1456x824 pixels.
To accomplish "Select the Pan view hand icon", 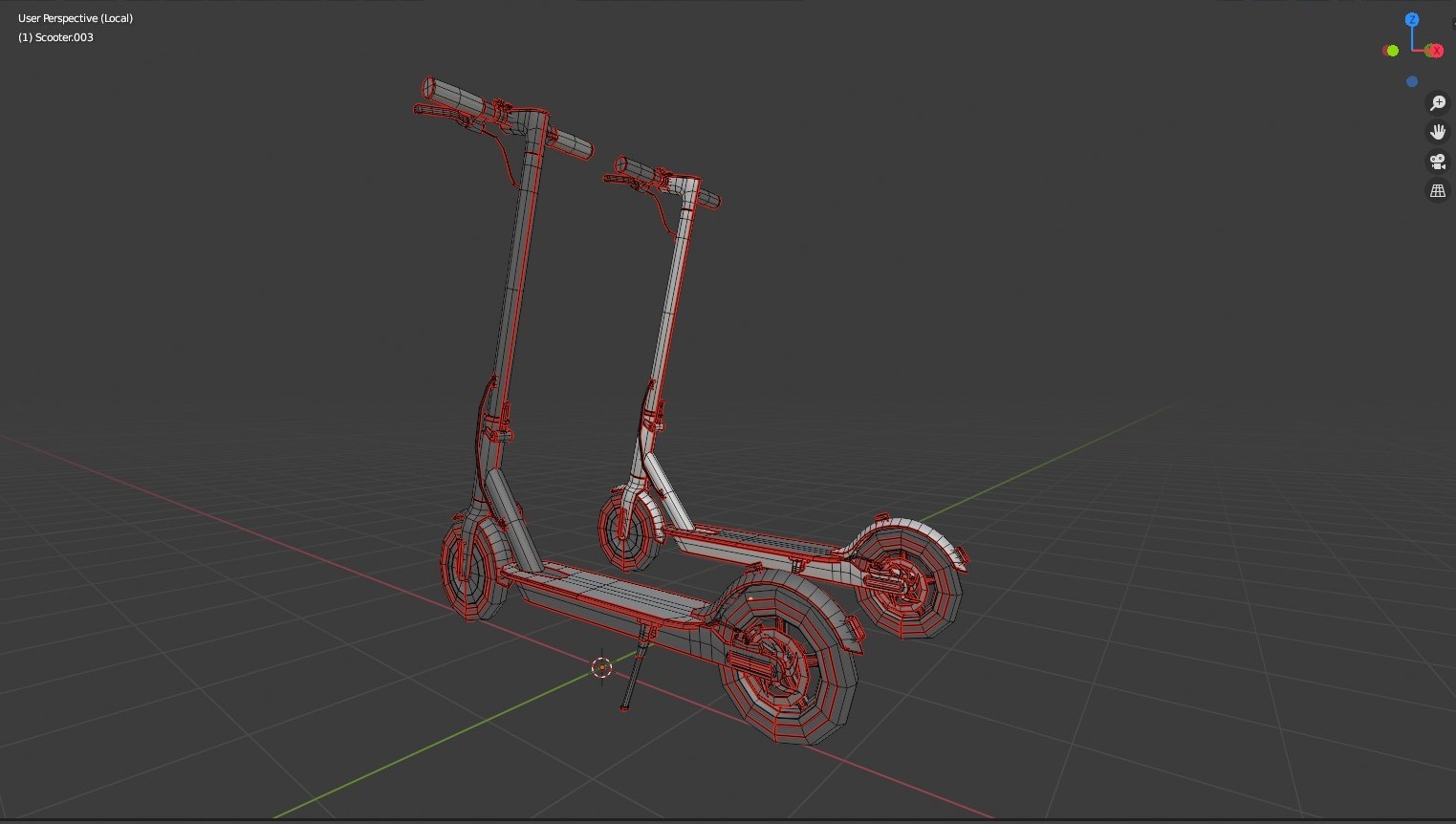I will point(1438,131).
